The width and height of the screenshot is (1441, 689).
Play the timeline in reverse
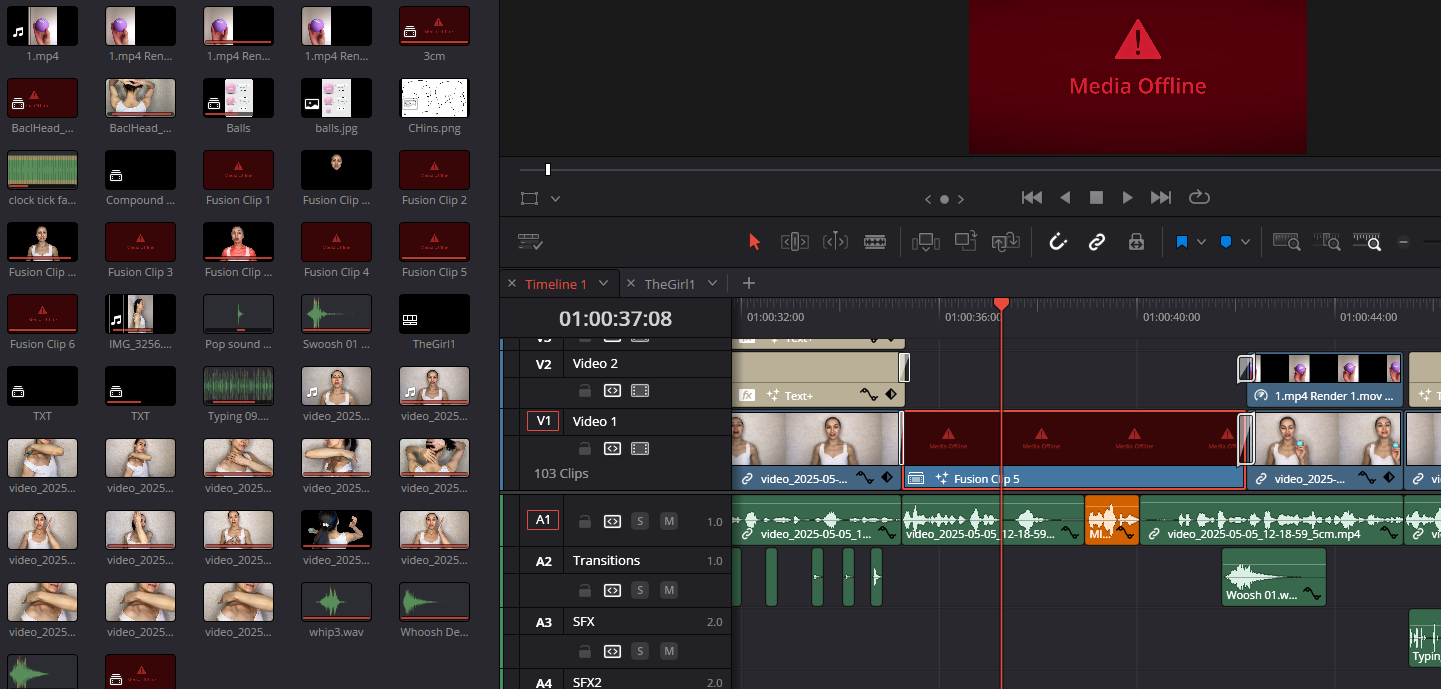[x=1065, y=198]
